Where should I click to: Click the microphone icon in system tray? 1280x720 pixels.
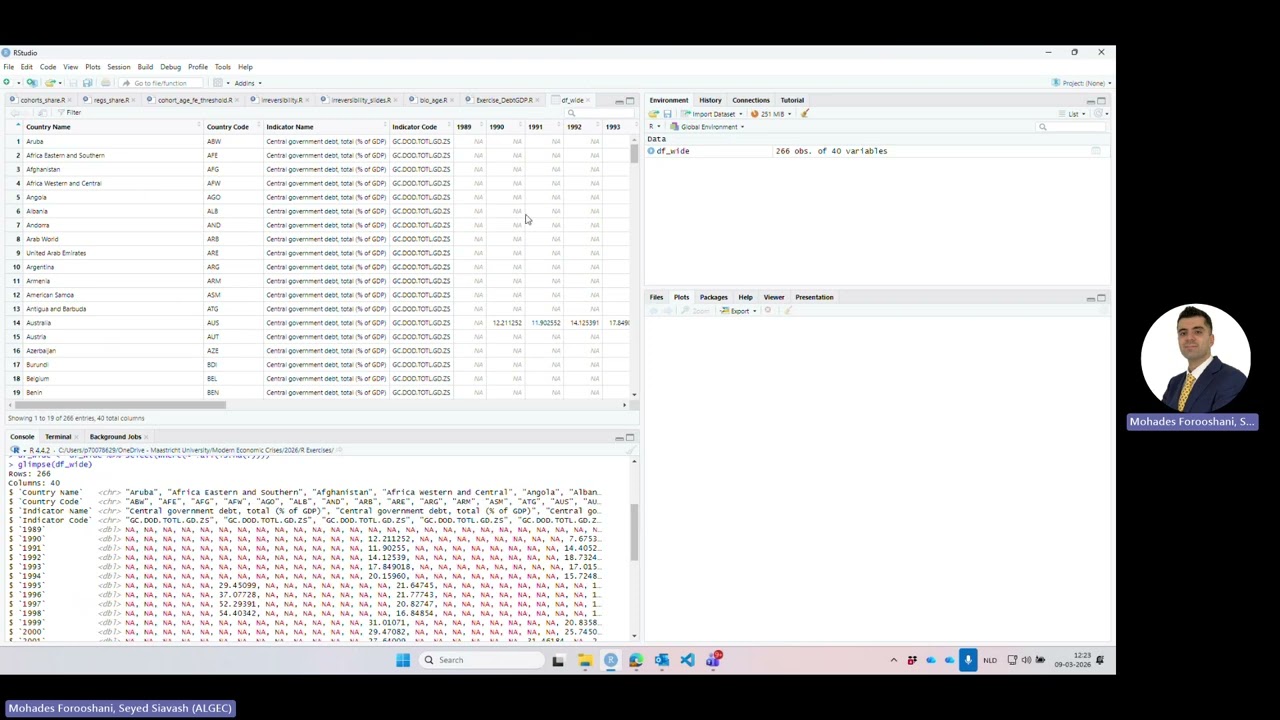967,660
